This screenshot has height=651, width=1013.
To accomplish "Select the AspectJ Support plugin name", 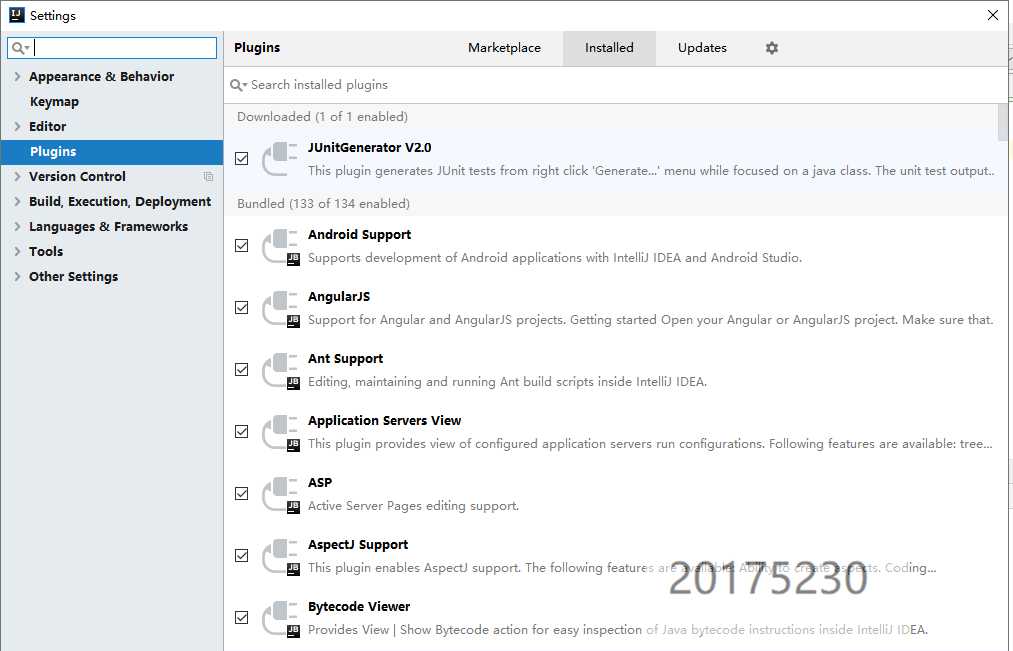I will tap(358, 545).
